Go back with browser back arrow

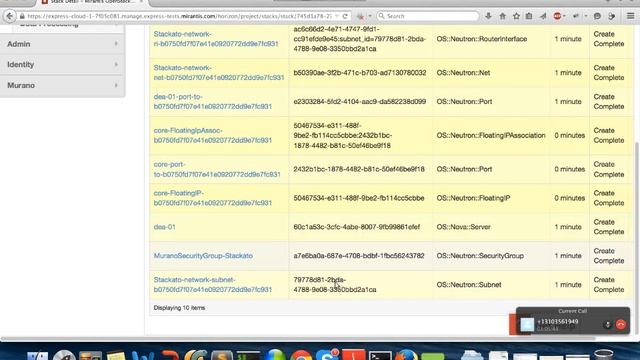point(10,16)
